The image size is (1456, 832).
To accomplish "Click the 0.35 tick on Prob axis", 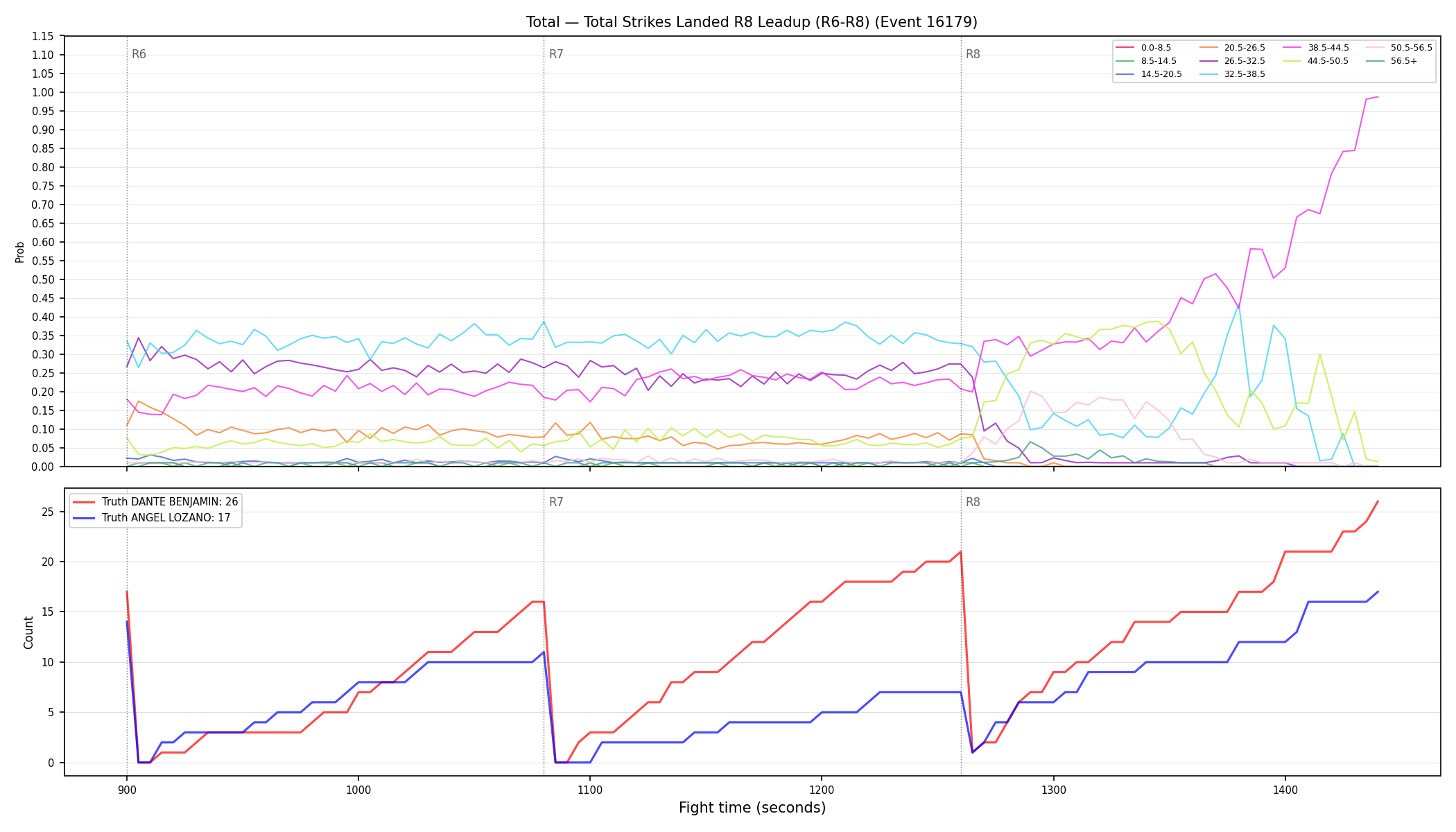I will click(42, 336).
